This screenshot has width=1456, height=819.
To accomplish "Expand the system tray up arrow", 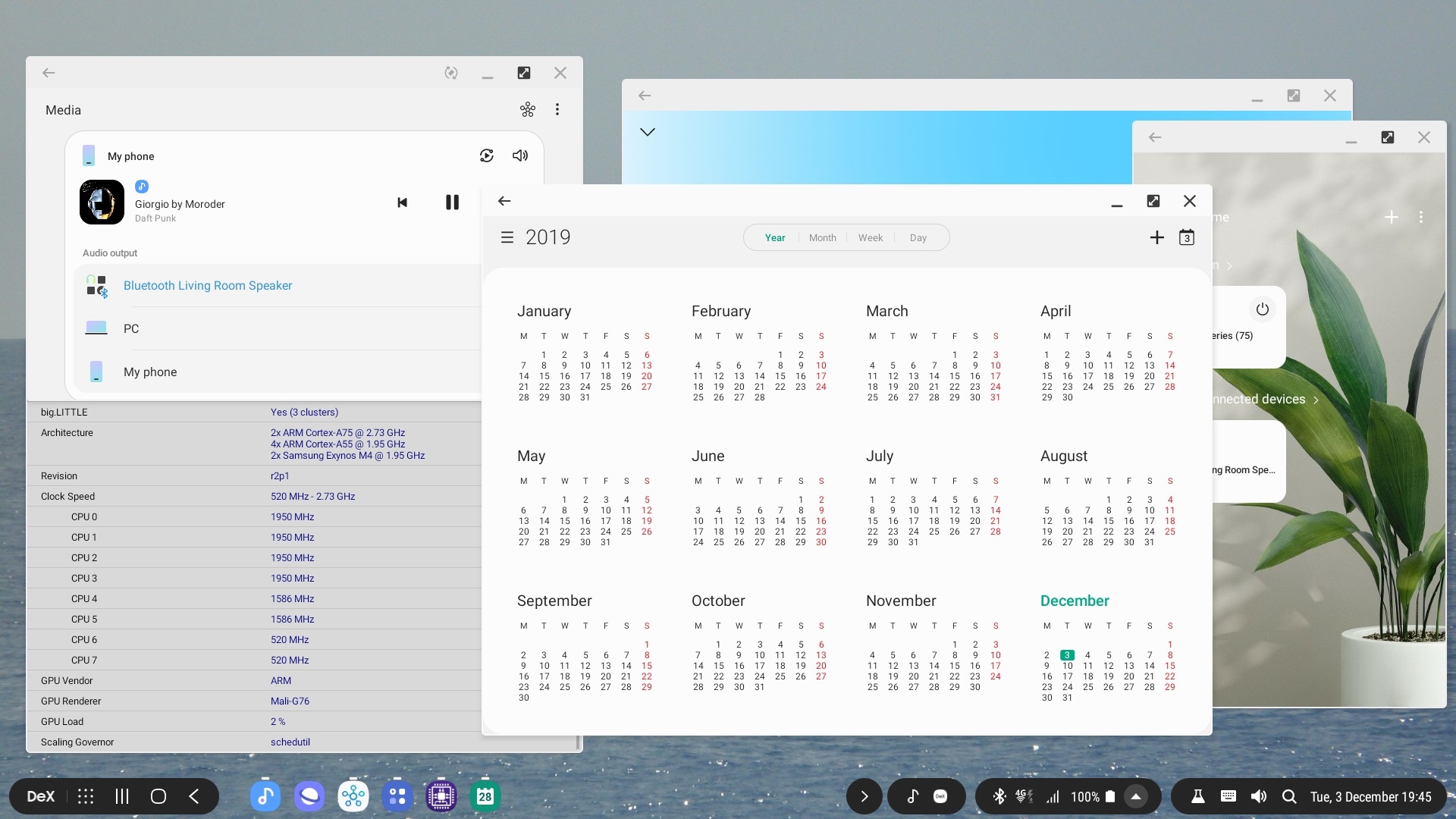I will tap(1136, 796).
